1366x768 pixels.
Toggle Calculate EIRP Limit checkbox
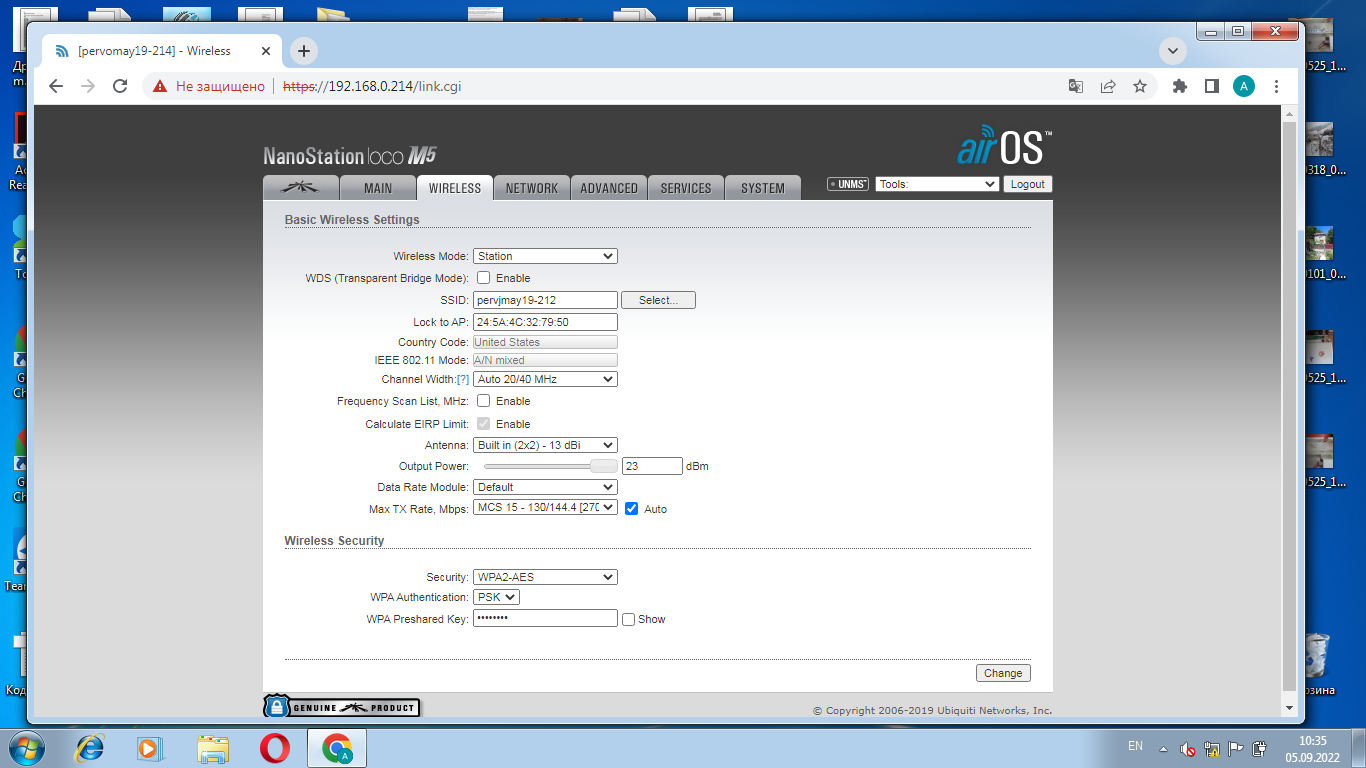pyautogui.click(x=483, y=424)
